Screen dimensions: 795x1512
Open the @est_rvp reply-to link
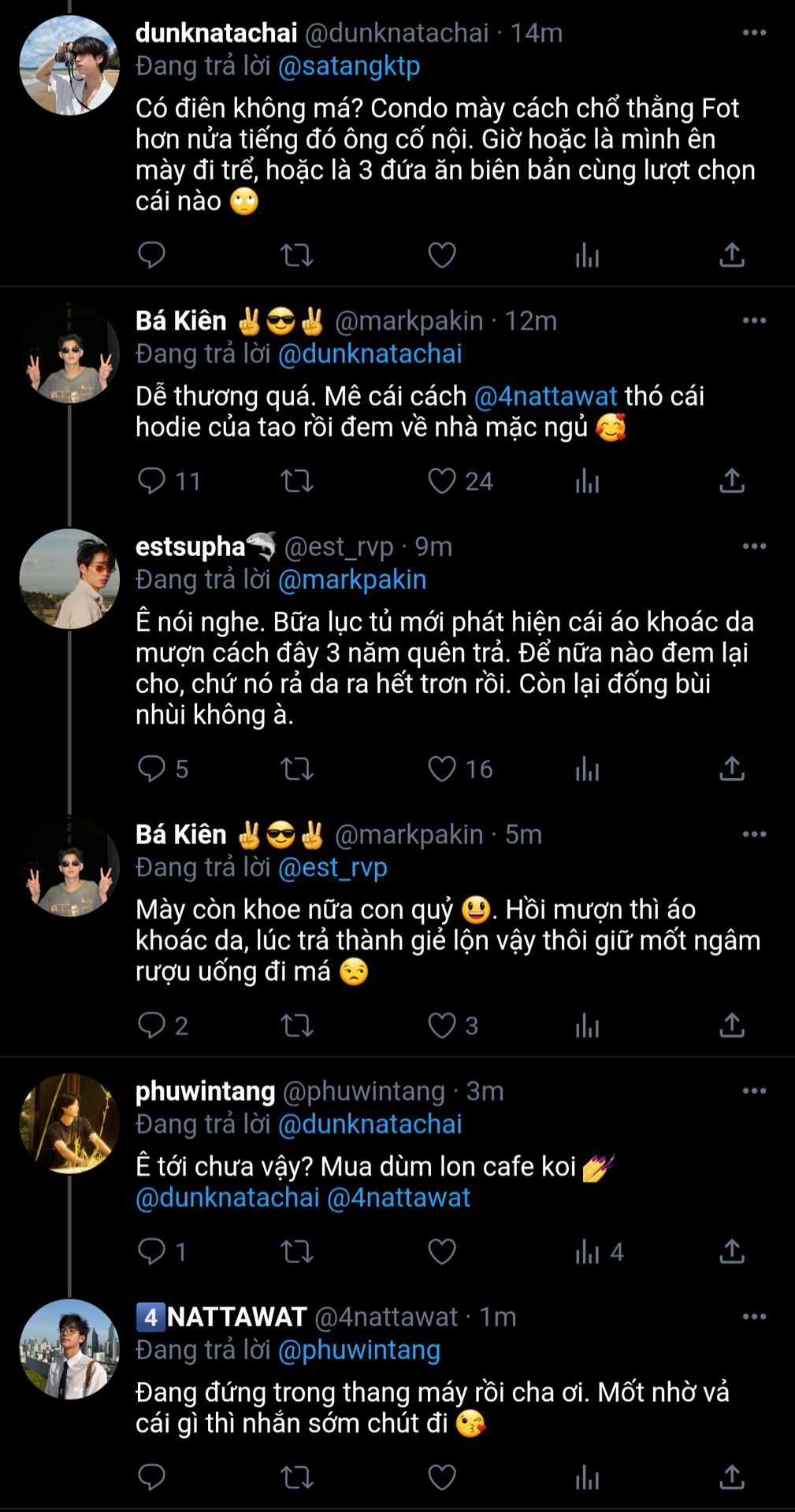(332, 868)
